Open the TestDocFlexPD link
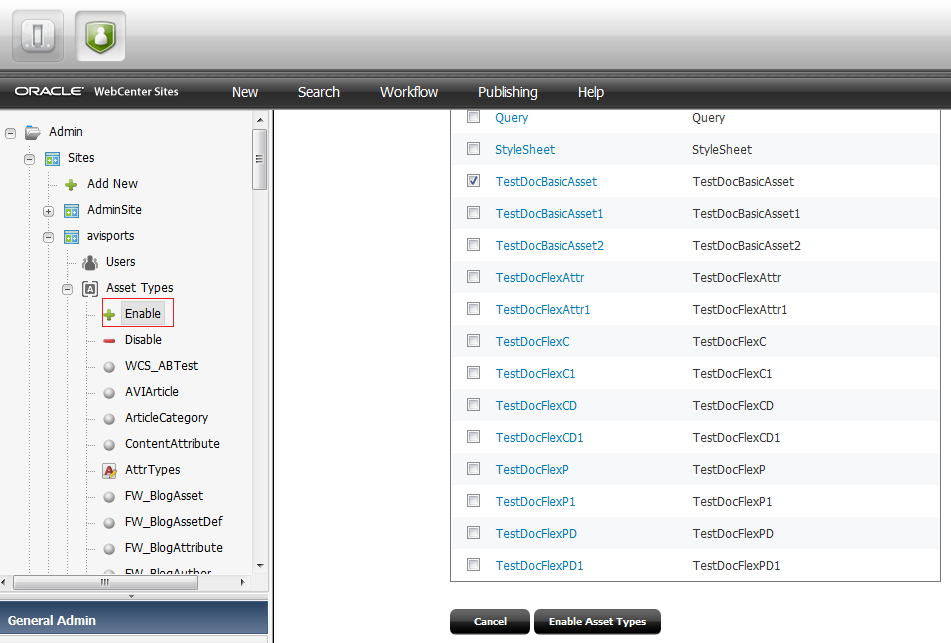This screenshot has width=951, height=643. click(x=536, y=534)
